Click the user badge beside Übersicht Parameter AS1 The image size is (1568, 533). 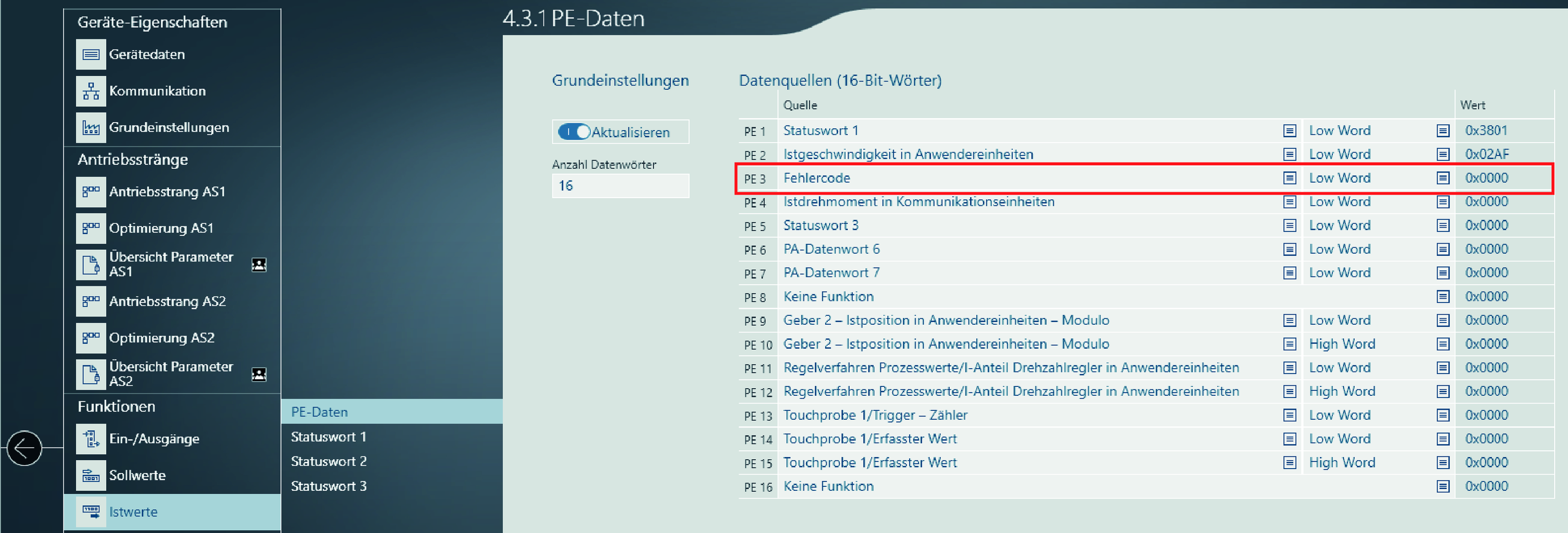coord(259,265)
